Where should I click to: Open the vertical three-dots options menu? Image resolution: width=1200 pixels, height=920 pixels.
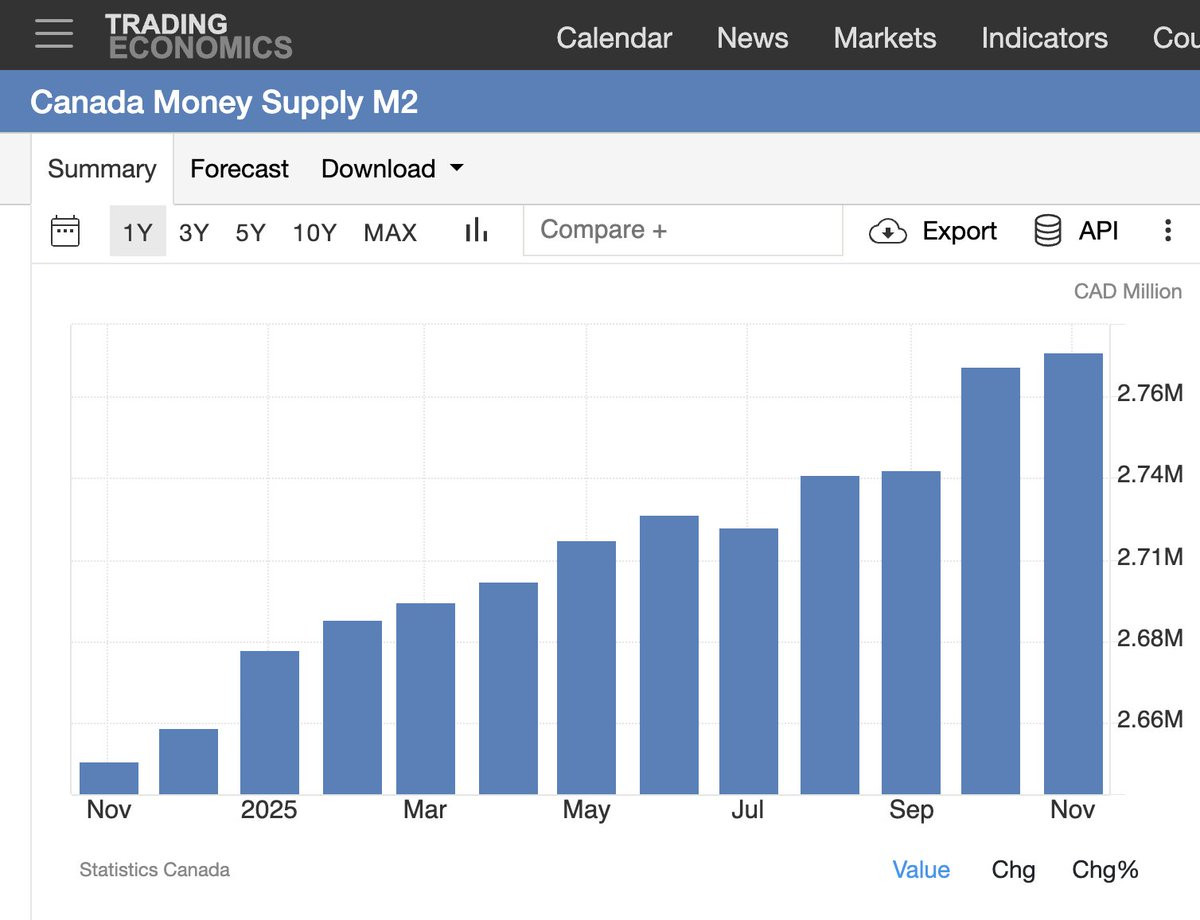point(1167,231)
